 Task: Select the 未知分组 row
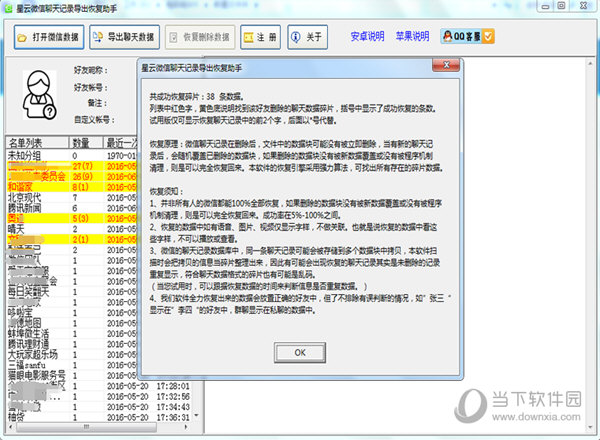tap(73, 156)
